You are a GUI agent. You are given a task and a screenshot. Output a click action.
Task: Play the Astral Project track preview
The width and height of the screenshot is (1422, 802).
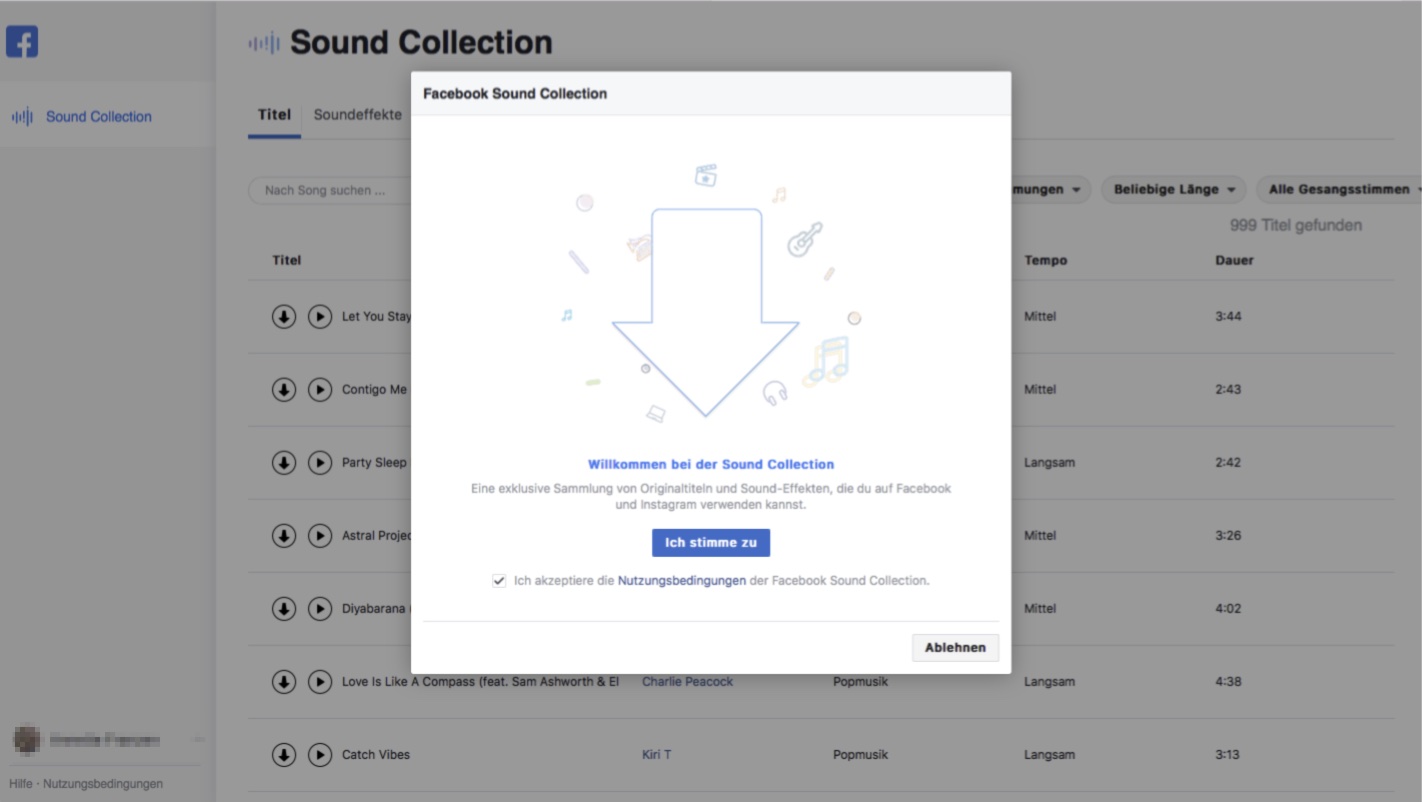pyautogui.click(x=320, y=536)
